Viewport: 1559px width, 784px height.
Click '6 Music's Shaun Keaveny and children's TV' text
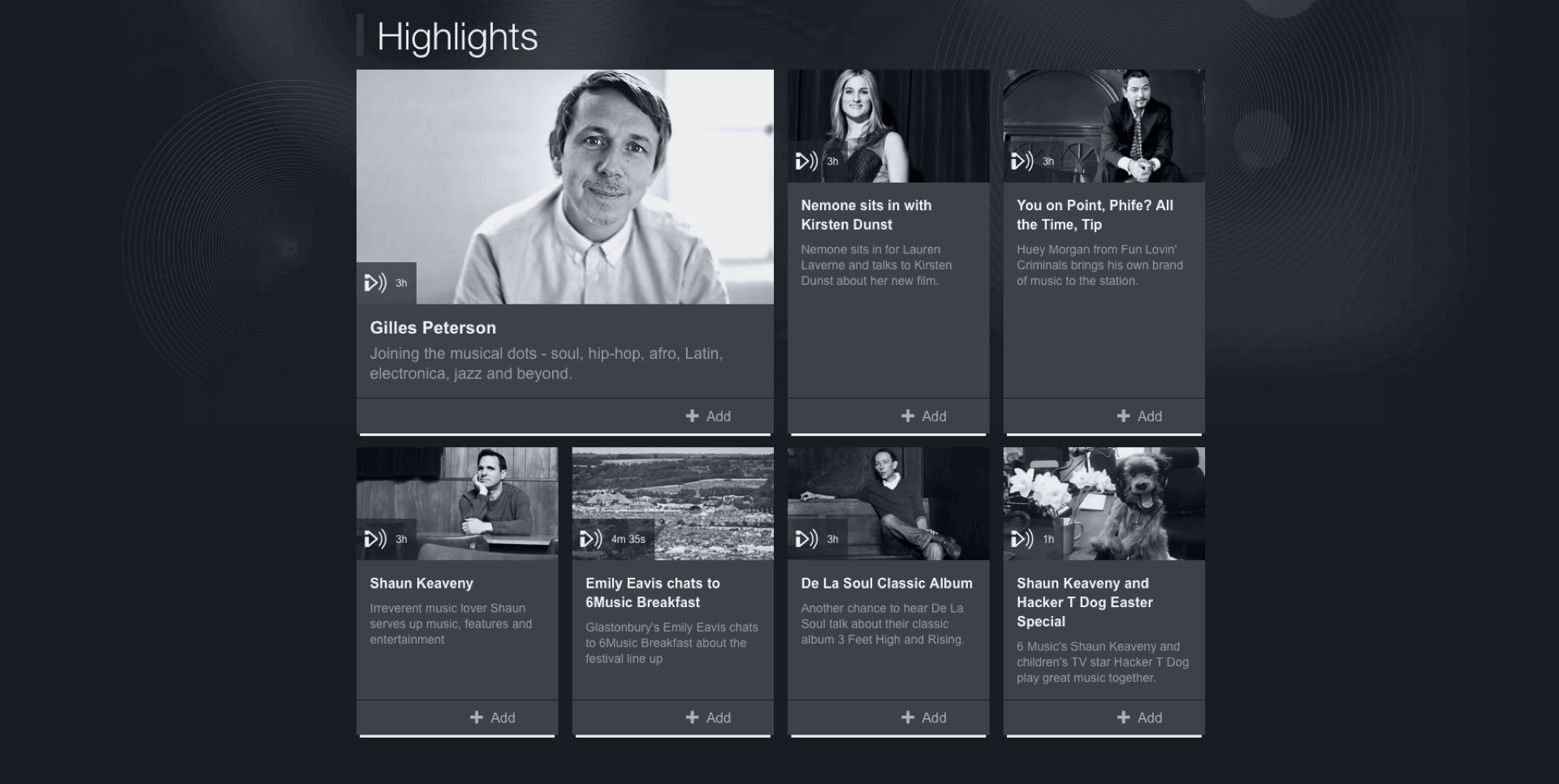[x=1103, y=662]
